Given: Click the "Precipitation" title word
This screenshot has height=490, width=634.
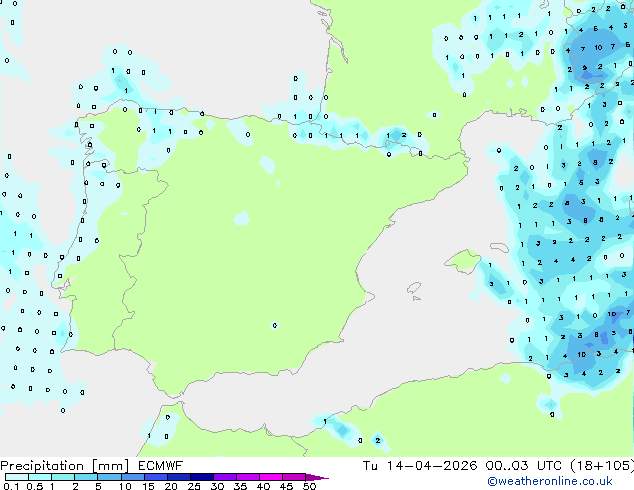Looking at the screenshot, I should [x=42, y=466].
